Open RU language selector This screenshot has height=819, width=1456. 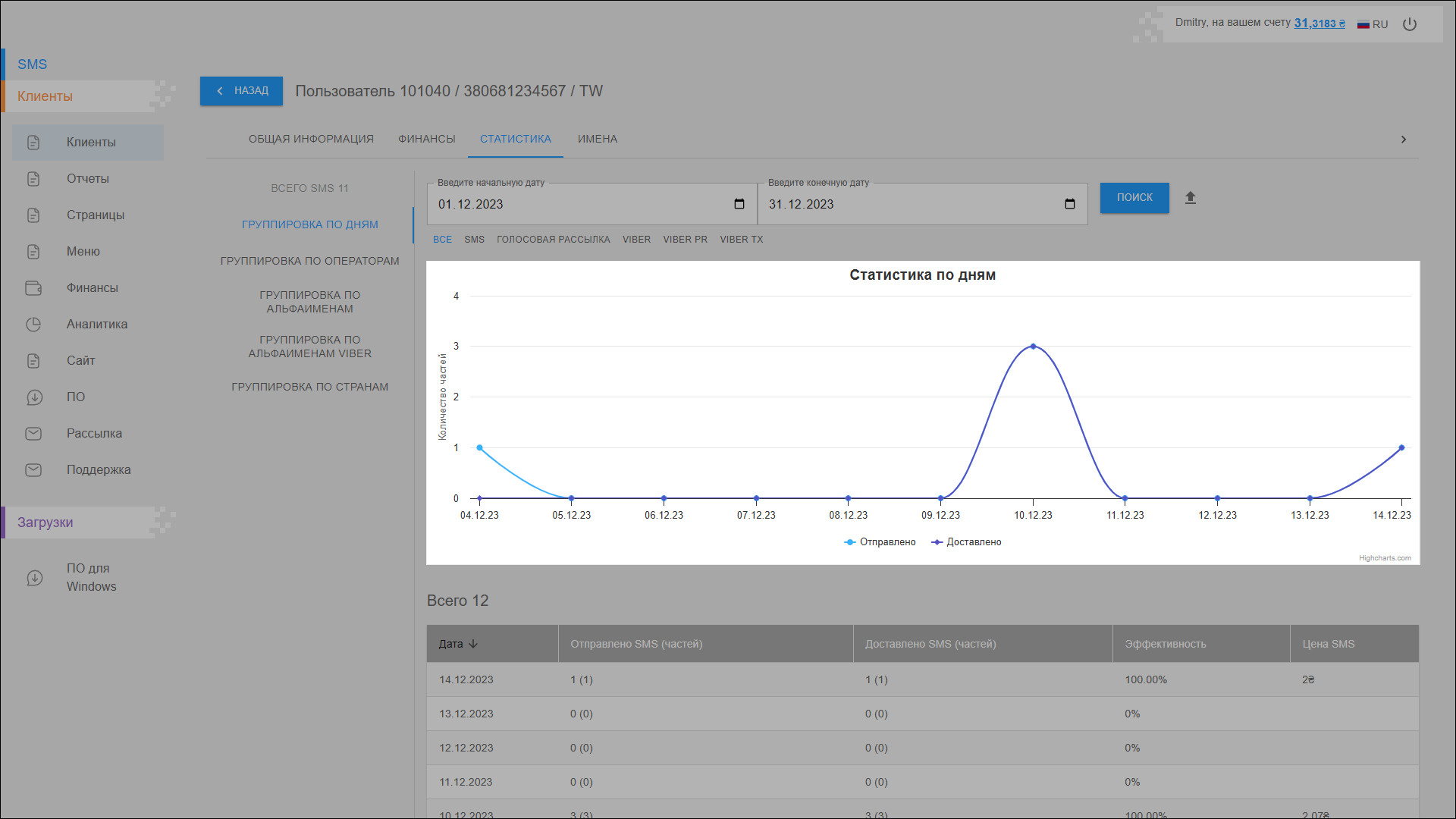(x=1373, y=24)
